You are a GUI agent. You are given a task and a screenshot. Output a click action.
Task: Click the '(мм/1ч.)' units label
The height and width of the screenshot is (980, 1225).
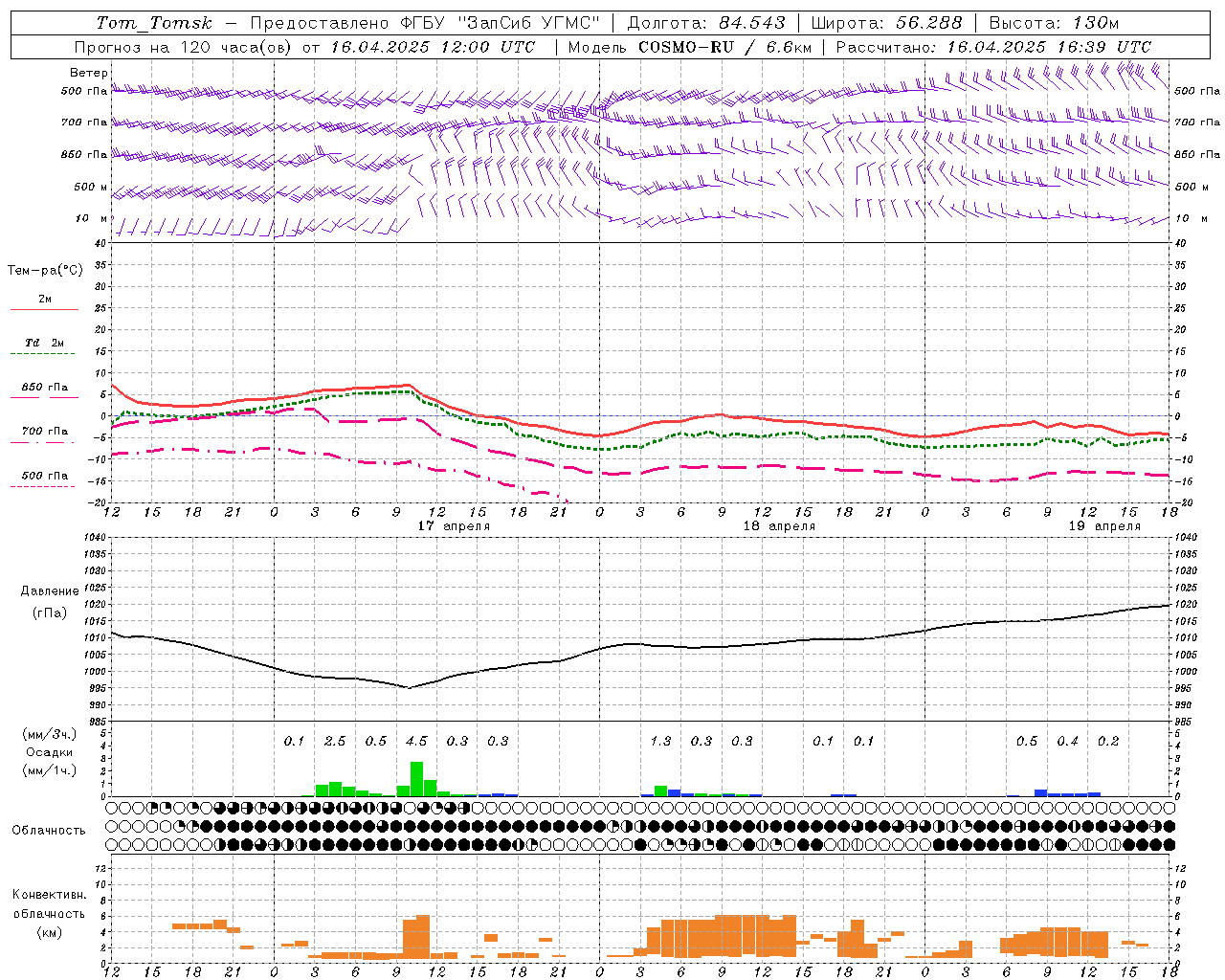point(49,770)
